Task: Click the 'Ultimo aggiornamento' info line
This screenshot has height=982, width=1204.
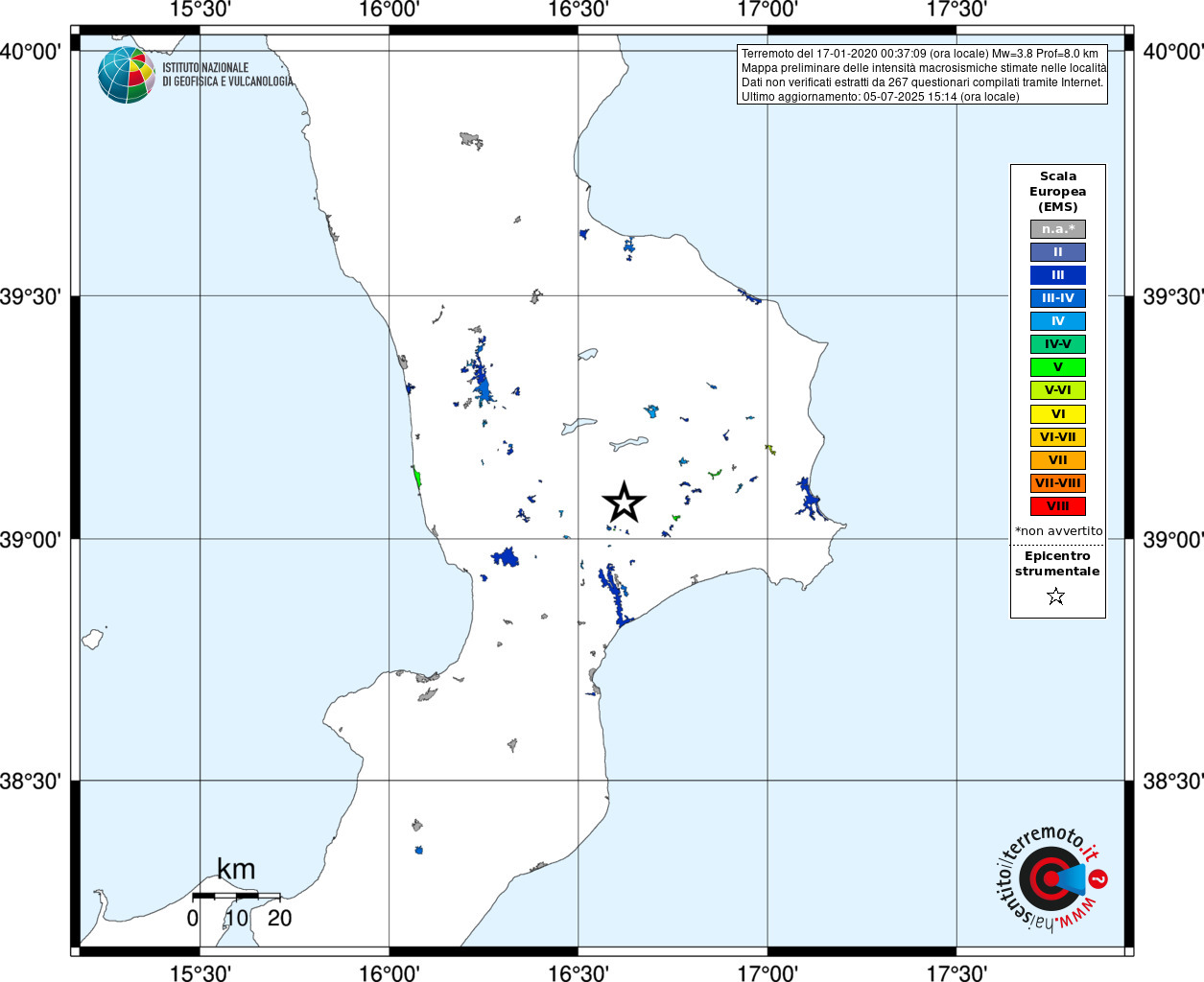Action: [880, 97]
